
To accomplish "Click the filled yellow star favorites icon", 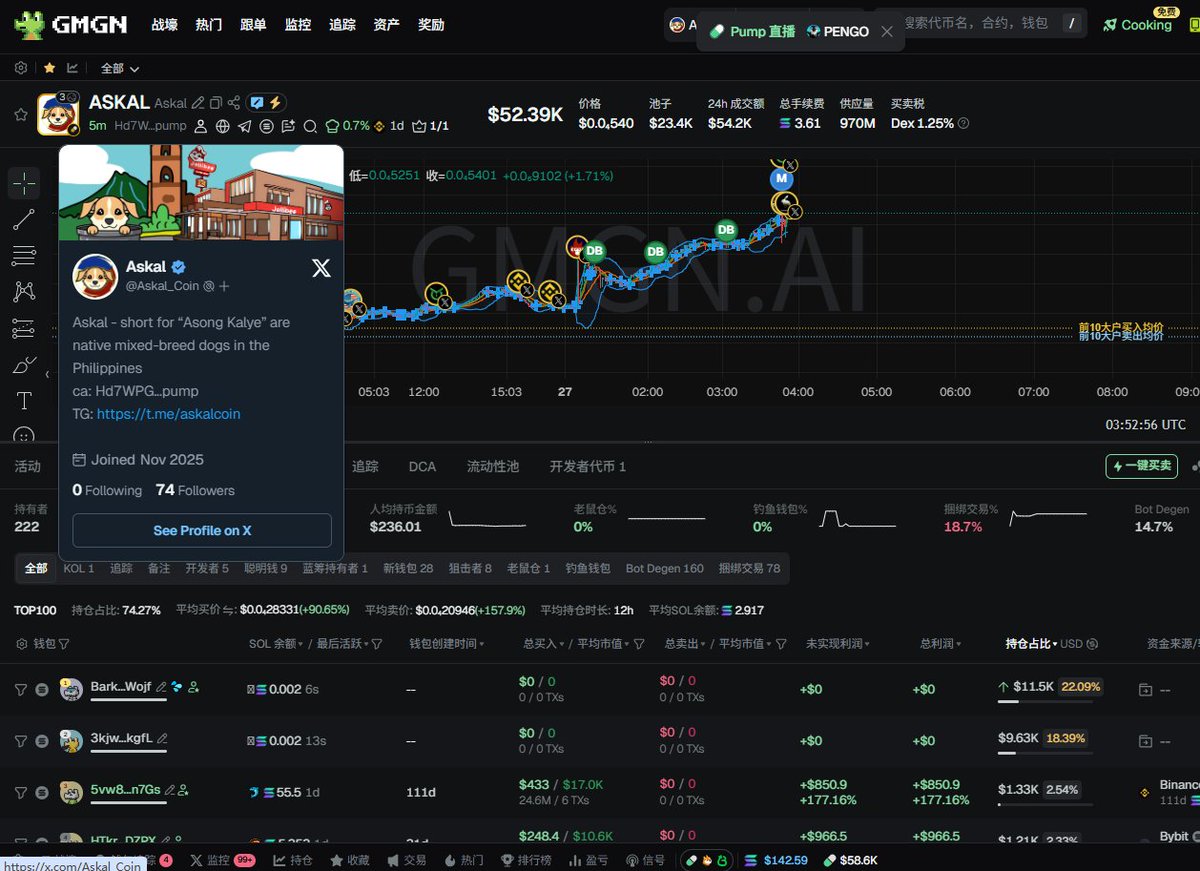I will (49, 68).
